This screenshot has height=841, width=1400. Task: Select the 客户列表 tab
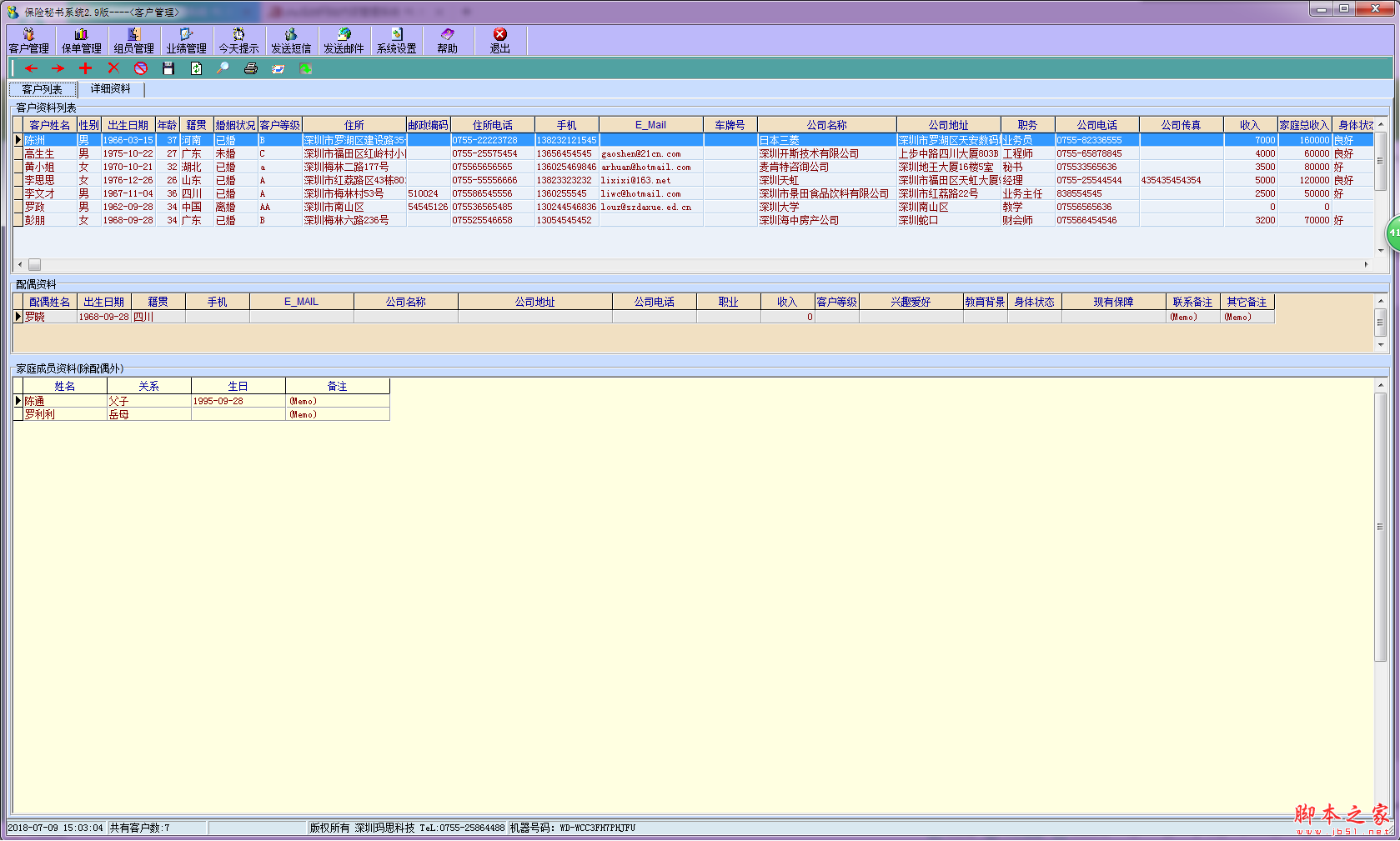pyautogui.click(x=43, y=89)
